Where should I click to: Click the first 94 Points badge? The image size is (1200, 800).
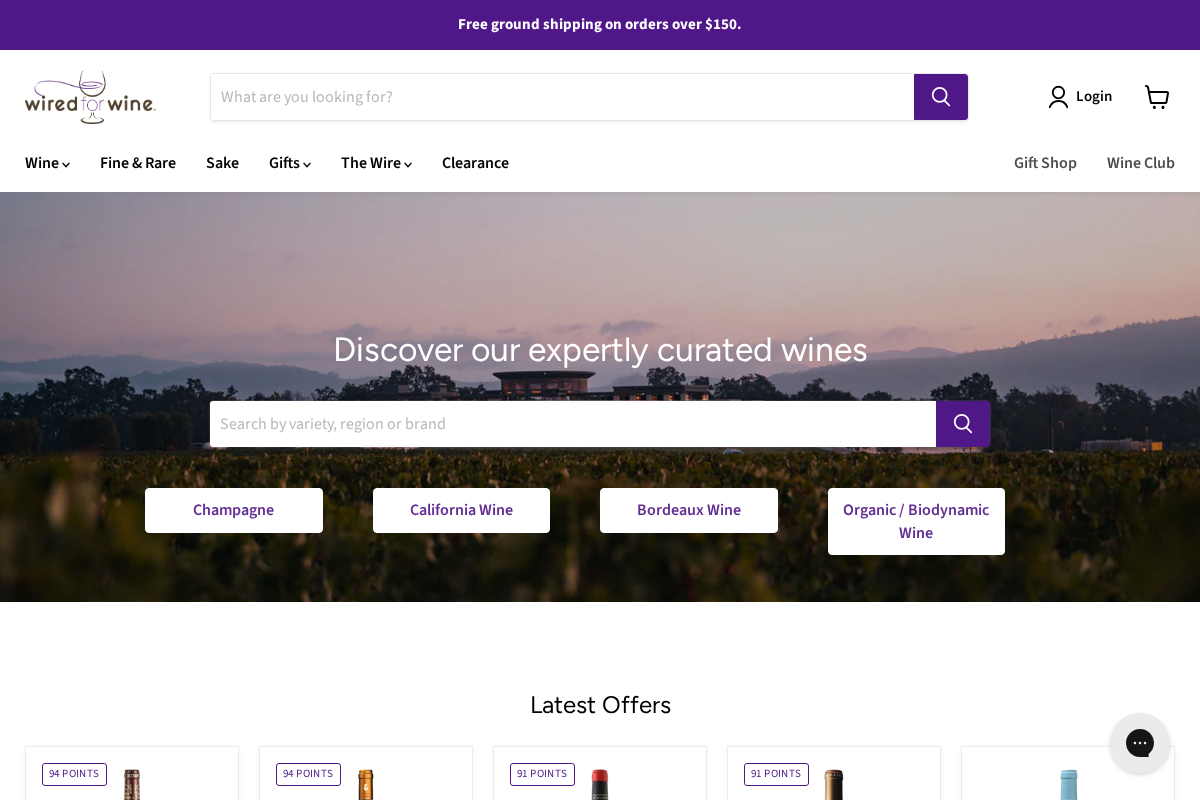point(74,774)
